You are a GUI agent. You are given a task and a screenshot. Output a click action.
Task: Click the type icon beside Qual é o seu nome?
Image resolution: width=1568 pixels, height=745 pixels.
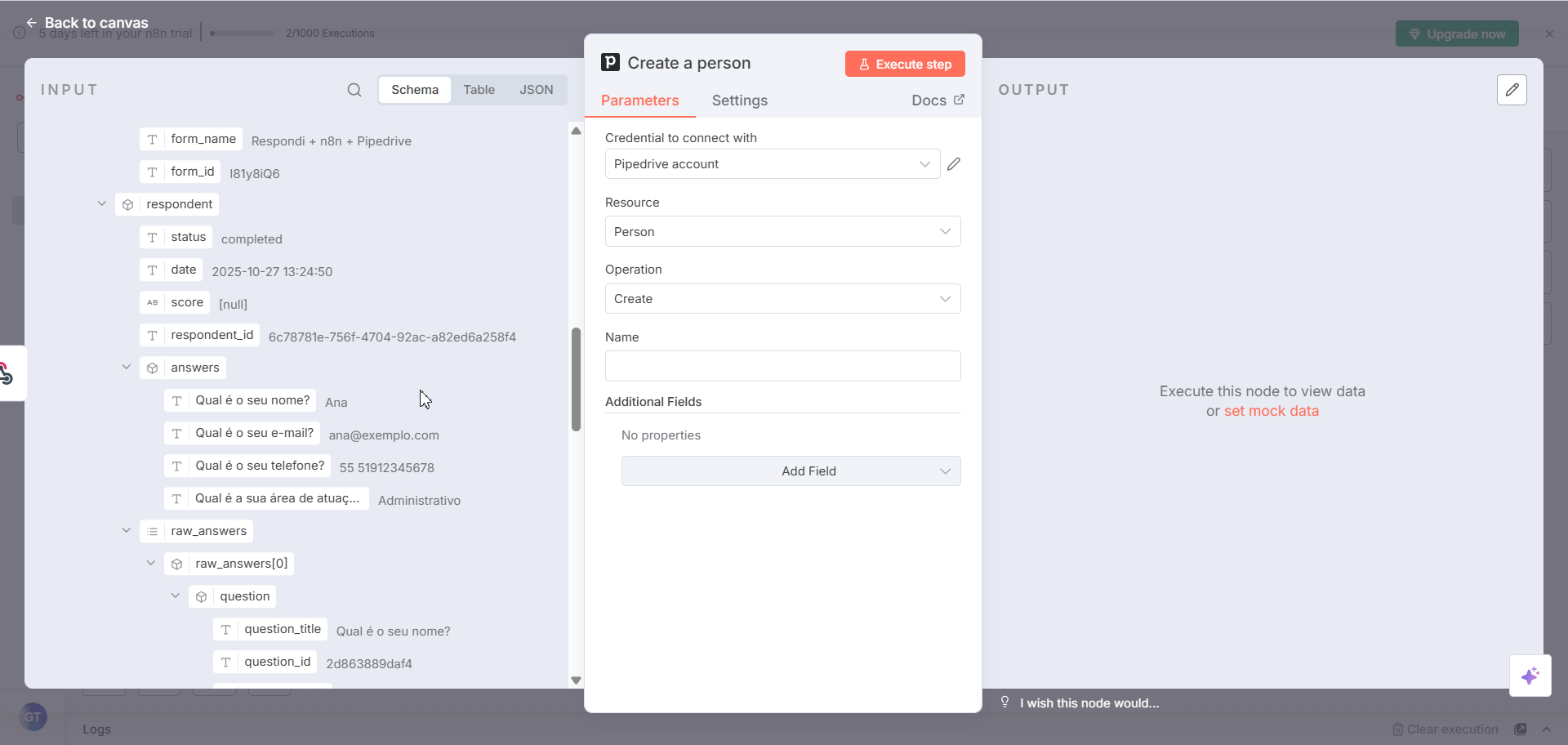coord(177,400)
